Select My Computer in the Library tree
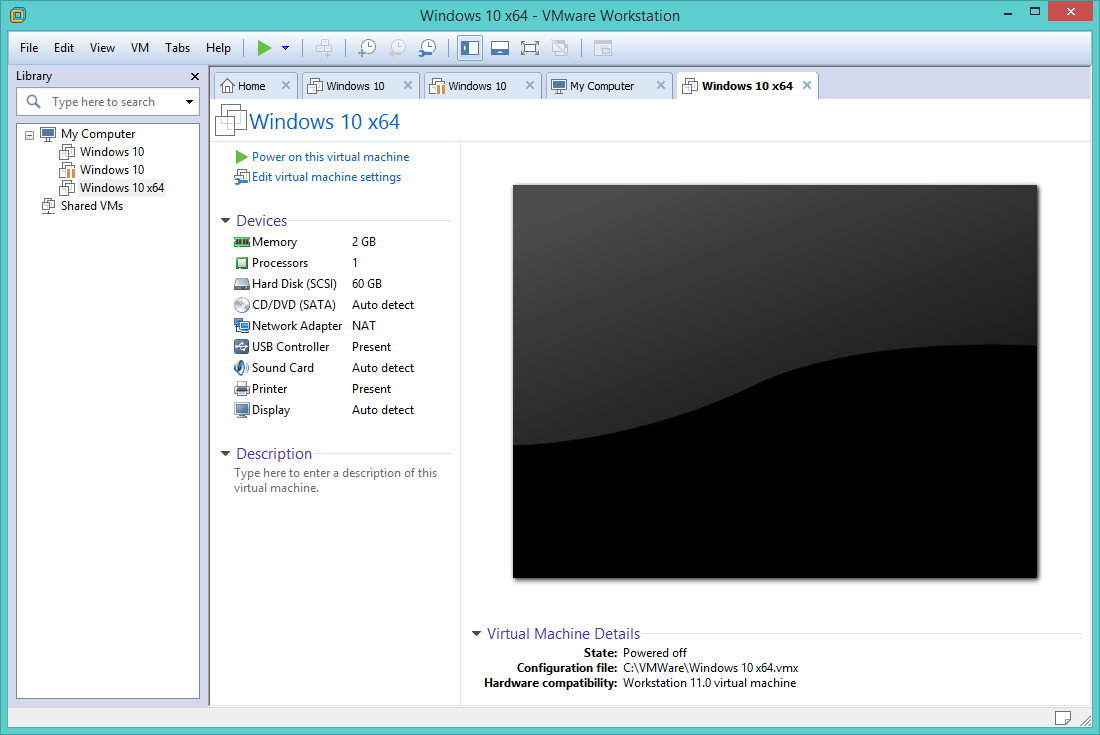This screenshot has height=735, width=1100. (x=98, y=133)
